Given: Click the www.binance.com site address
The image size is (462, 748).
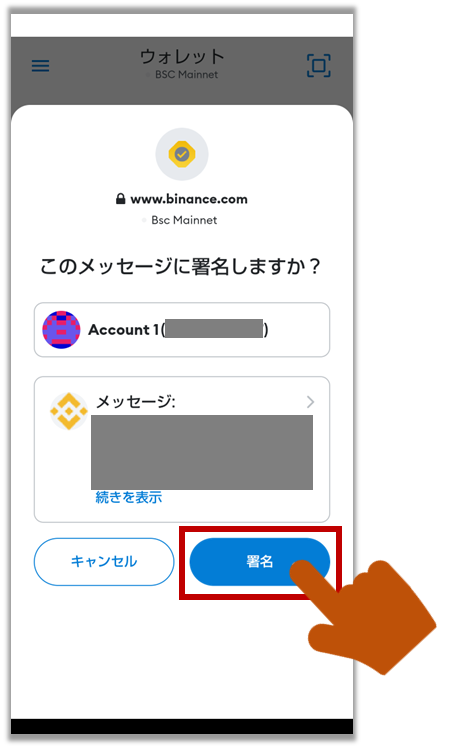Looking at the screenshot, I should pyautogui.click(x=189, y=199).
